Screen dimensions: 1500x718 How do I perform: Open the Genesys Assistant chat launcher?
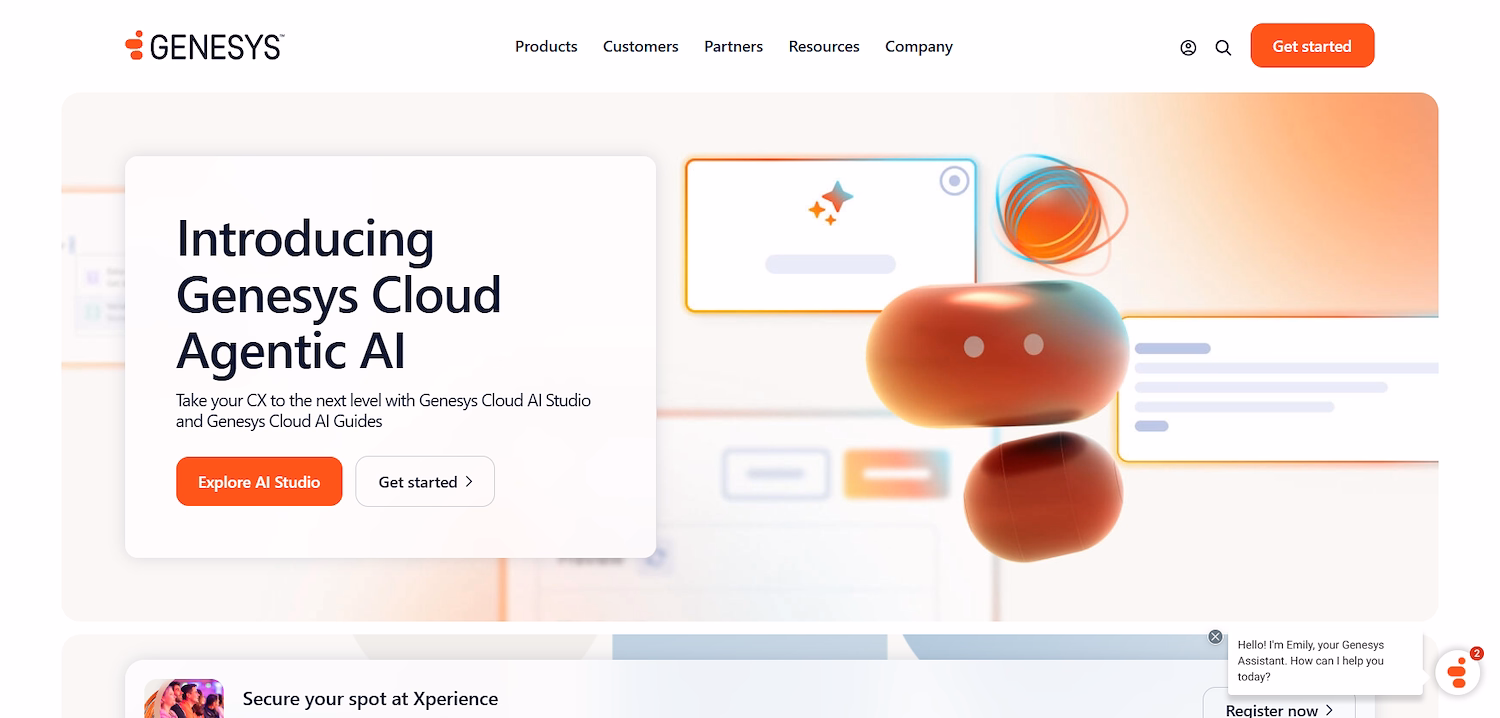pos(1458,673)
